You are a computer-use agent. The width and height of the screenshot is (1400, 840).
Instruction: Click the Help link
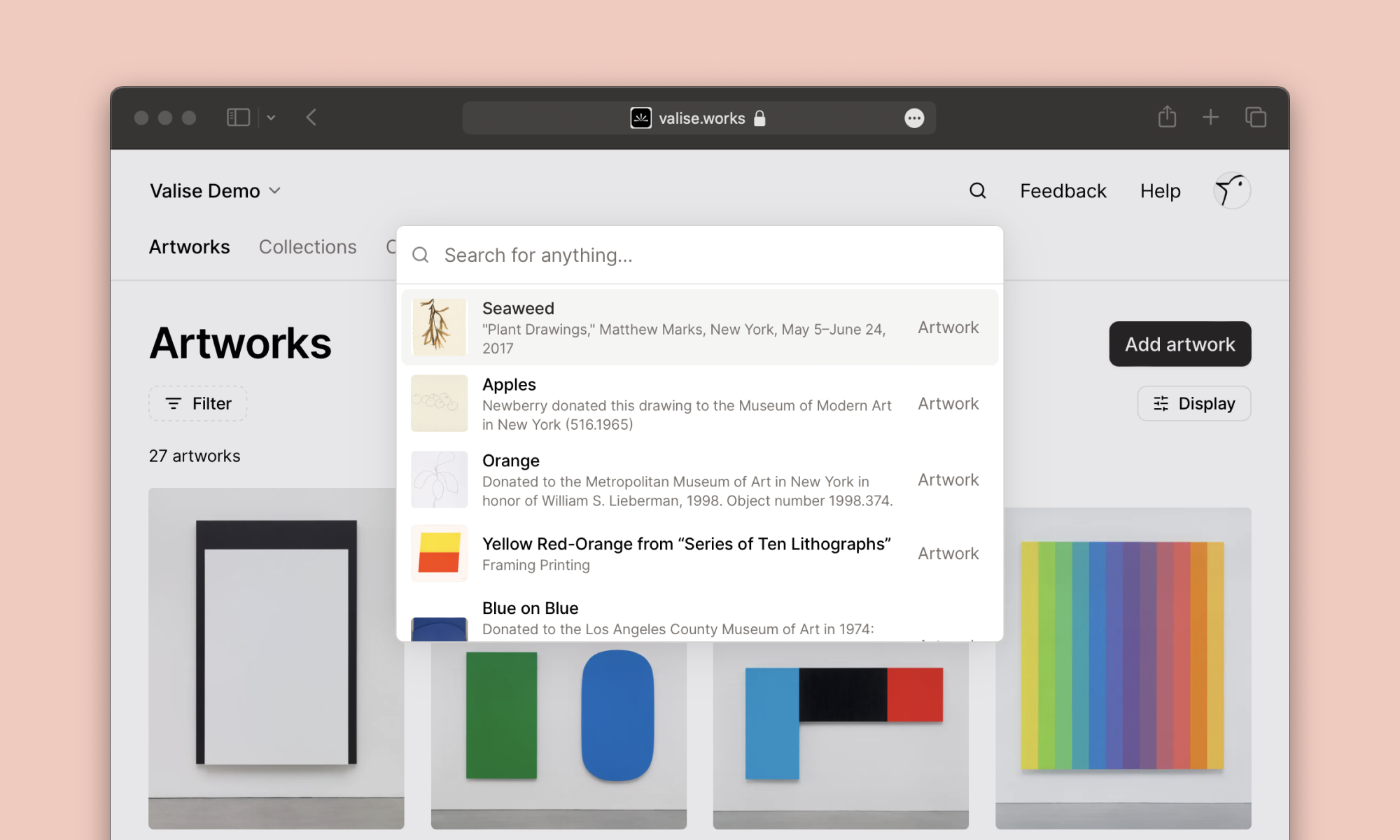pyautogui.click(x=1160, y=190)
